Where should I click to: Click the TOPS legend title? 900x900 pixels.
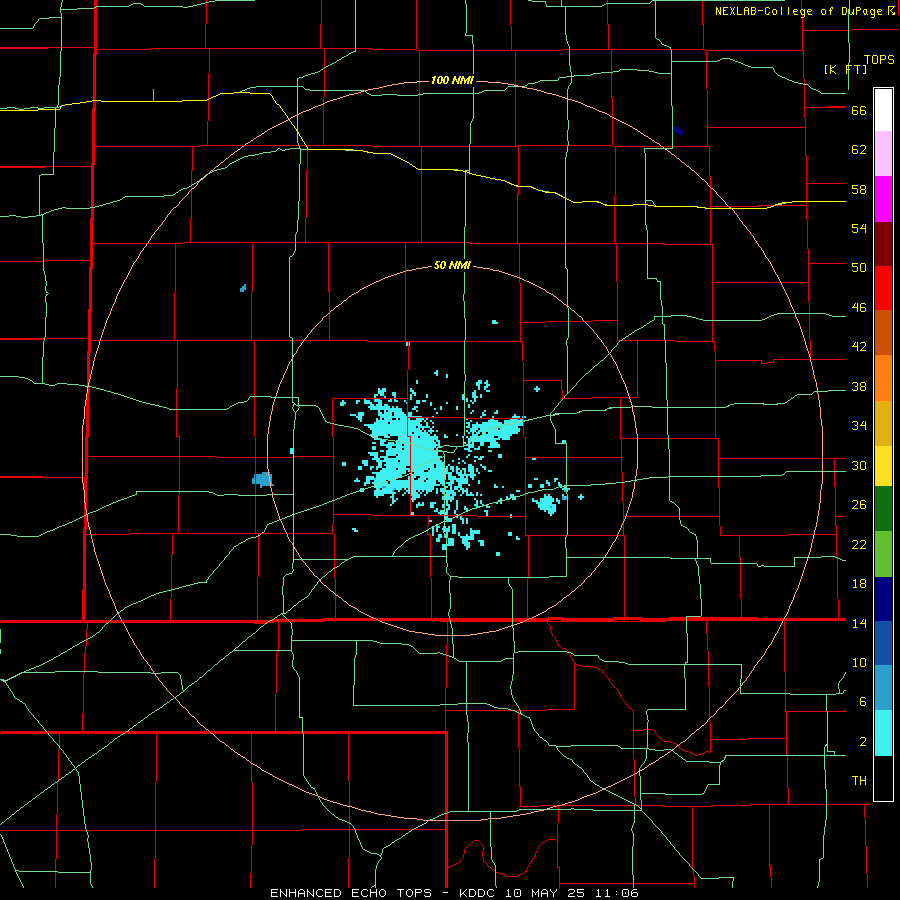pyautogui.click(x=879, y=59)
